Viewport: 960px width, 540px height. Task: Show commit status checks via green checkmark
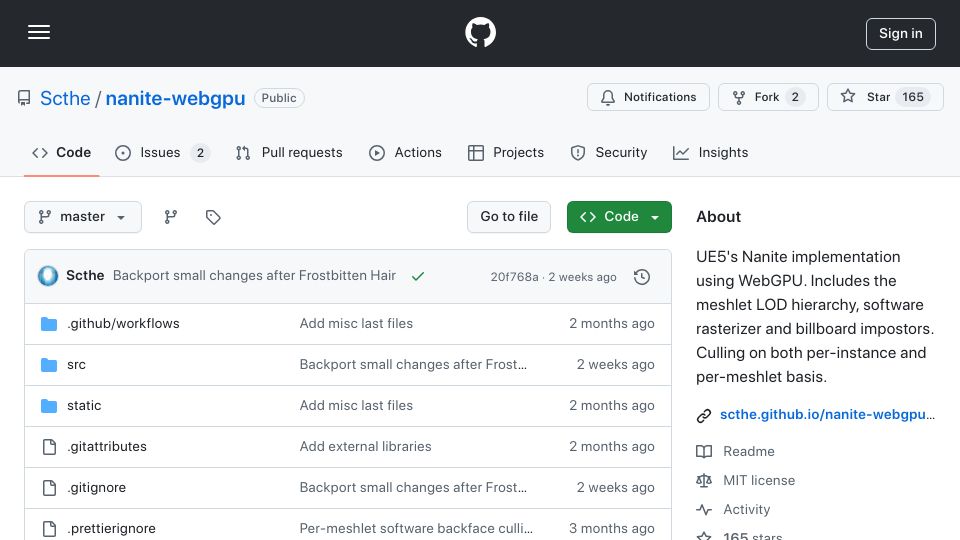(418, 277)
